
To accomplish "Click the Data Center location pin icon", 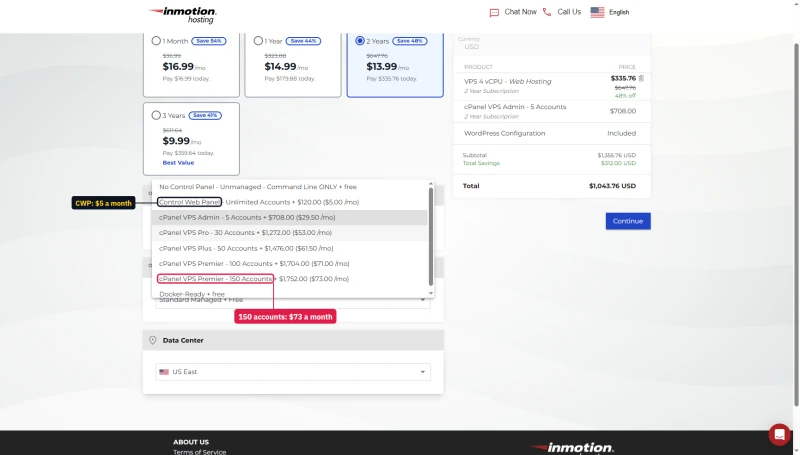I will point(153,340).
